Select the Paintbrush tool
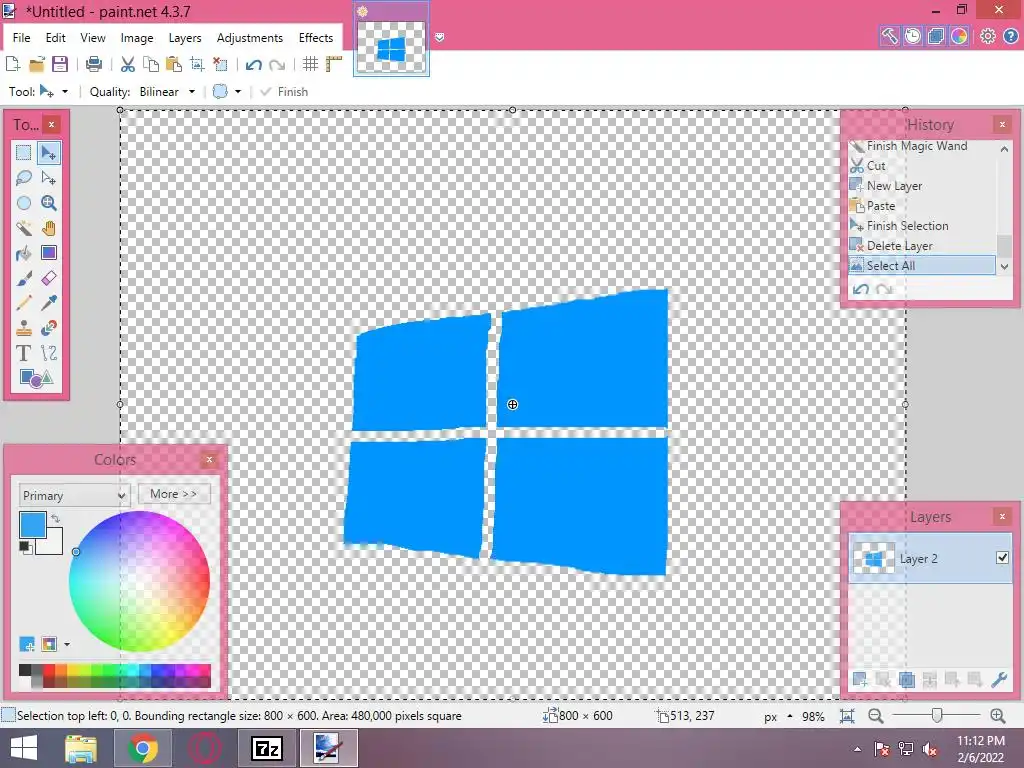Viewport: 1024px width, 768px height. tap(24, 278)
